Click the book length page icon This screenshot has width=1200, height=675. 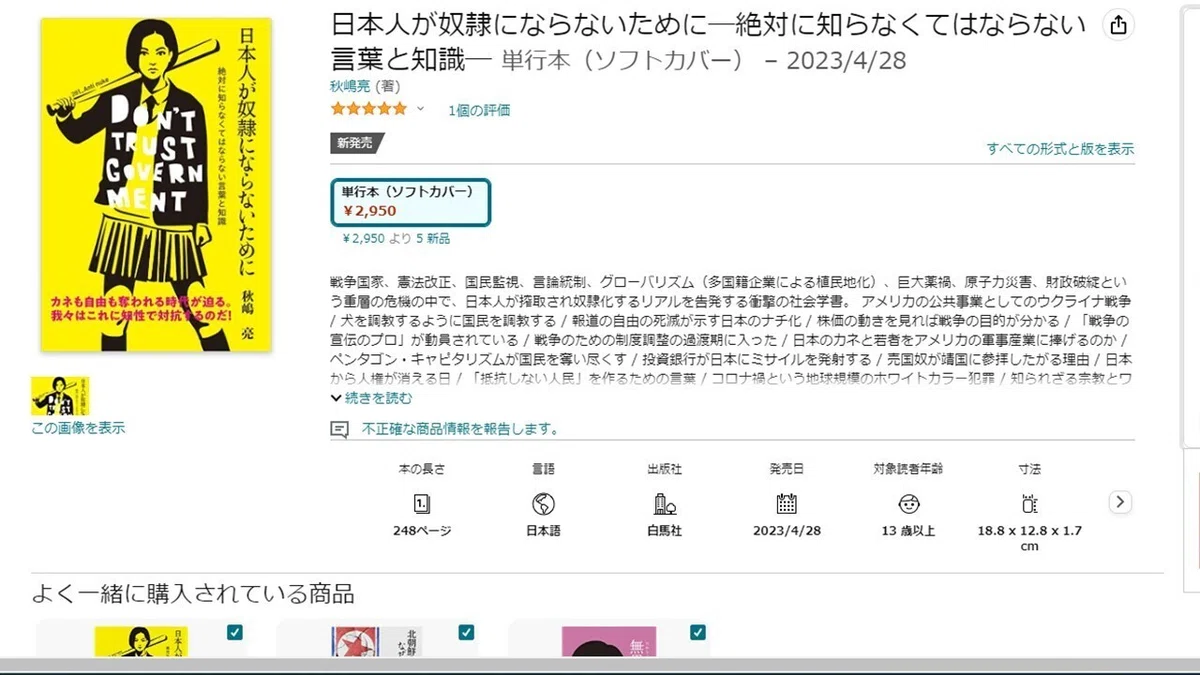[422, 503]
